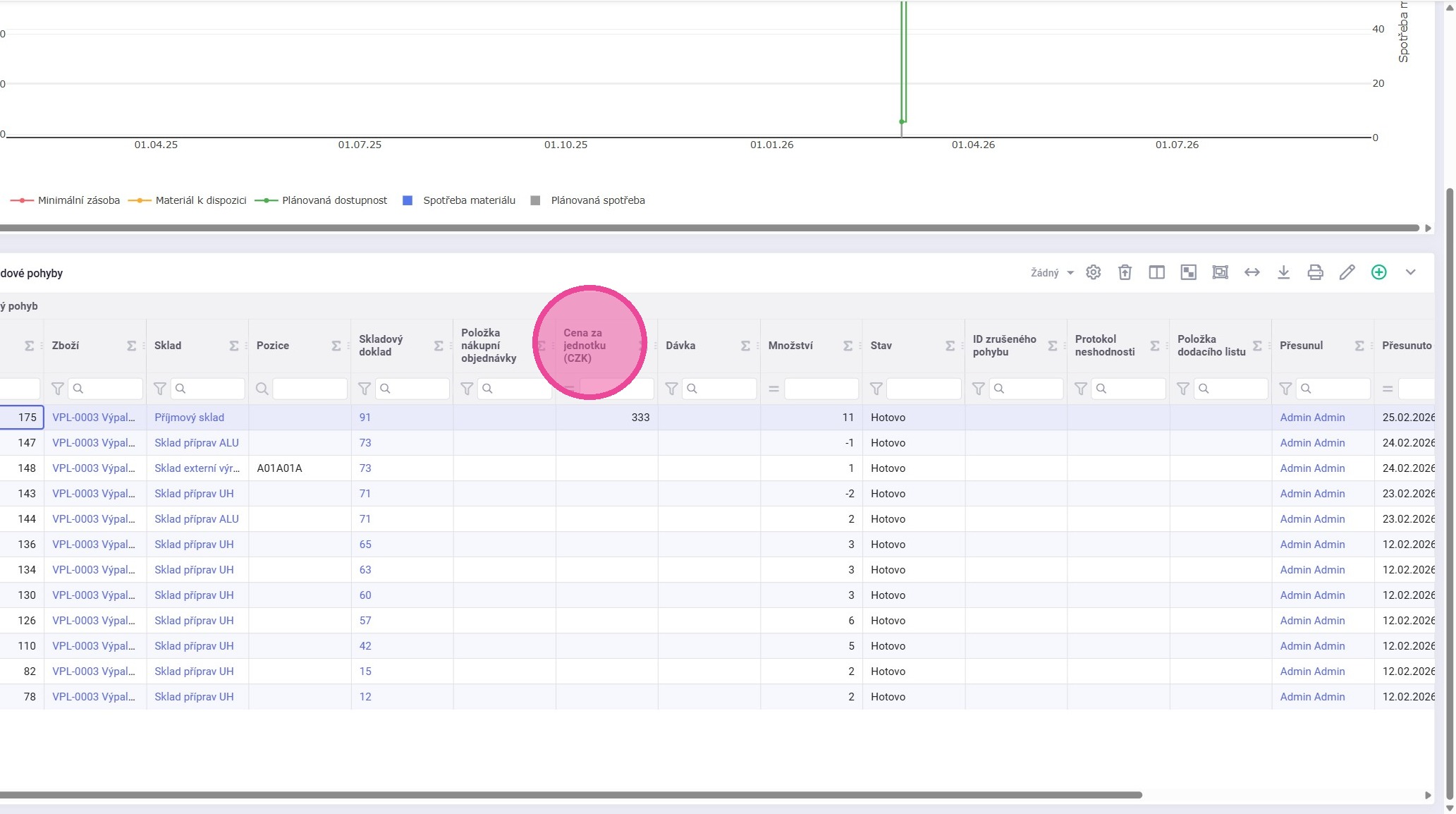Click the horizontal arrows fit-columns icon
The width and height of the screenshot is (1456, 814).
1252,272
